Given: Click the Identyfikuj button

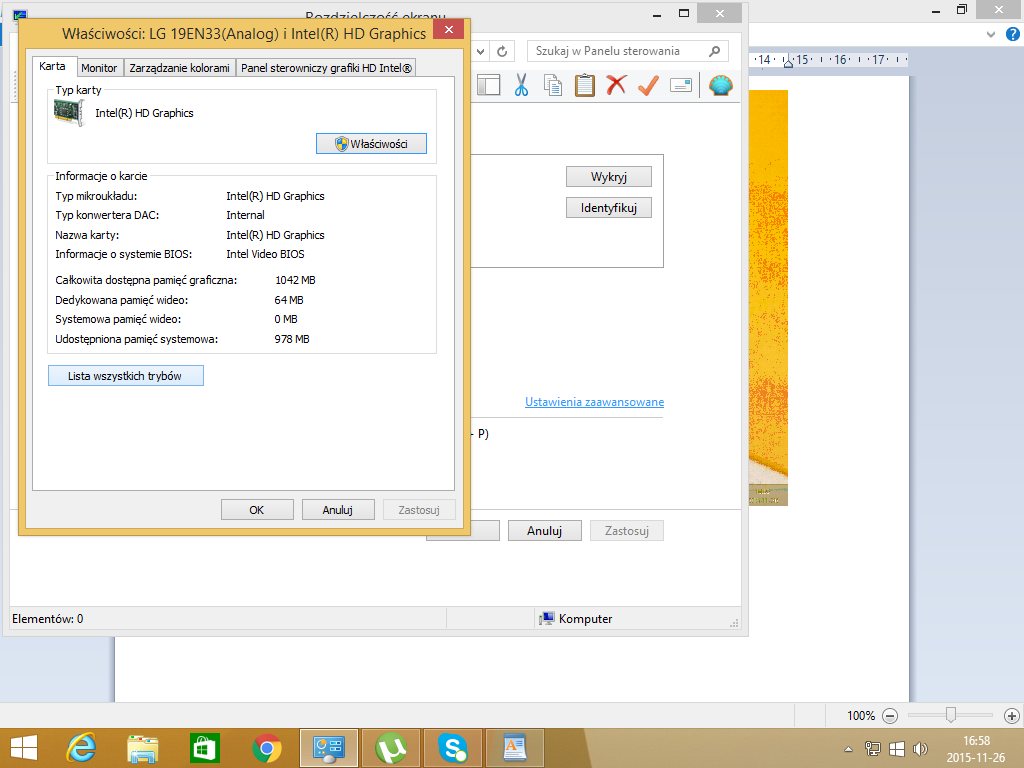Looking at the screenshot, I should coord(609,208).
